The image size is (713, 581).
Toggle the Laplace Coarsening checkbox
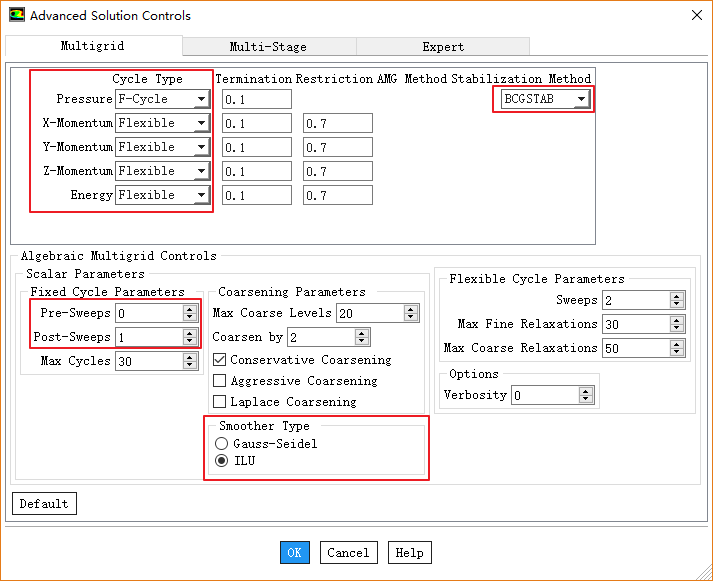(x=220, y=402)
